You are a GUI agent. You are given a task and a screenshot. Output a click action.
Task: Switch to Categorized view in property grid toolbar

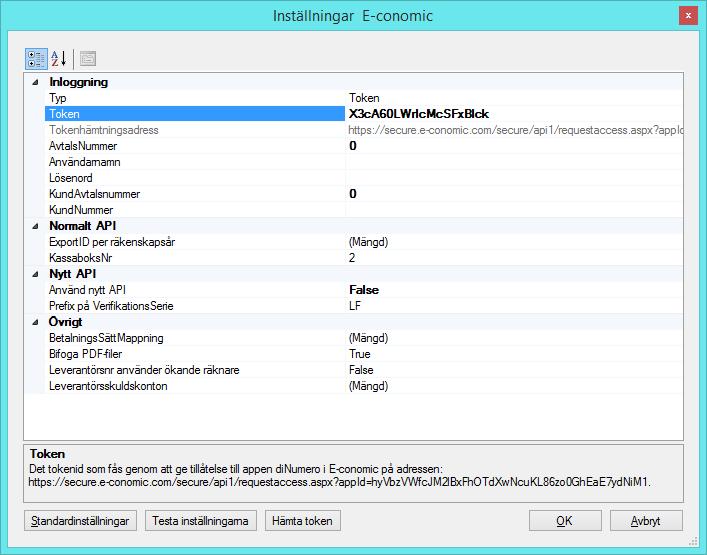click(36, 59)
